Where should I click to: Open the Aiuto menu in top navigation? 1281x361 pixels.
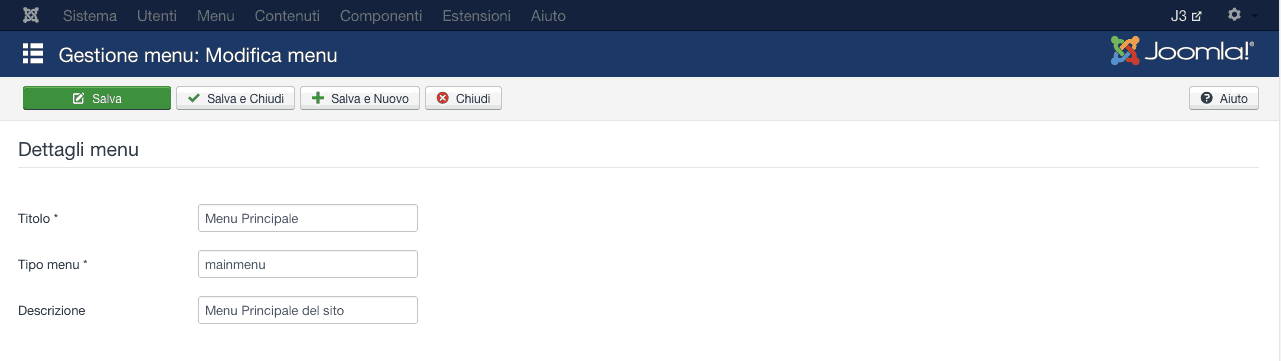point(548,16)
